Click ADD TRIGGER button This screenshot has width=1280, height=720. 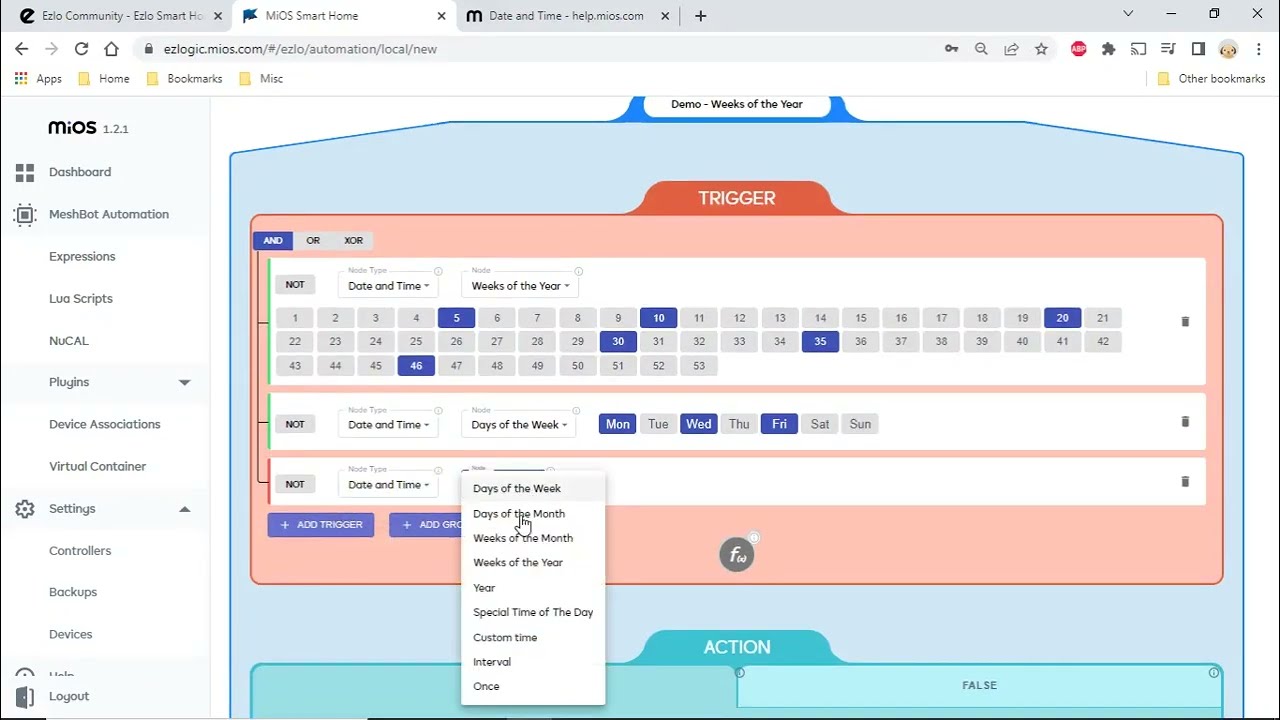321,525
